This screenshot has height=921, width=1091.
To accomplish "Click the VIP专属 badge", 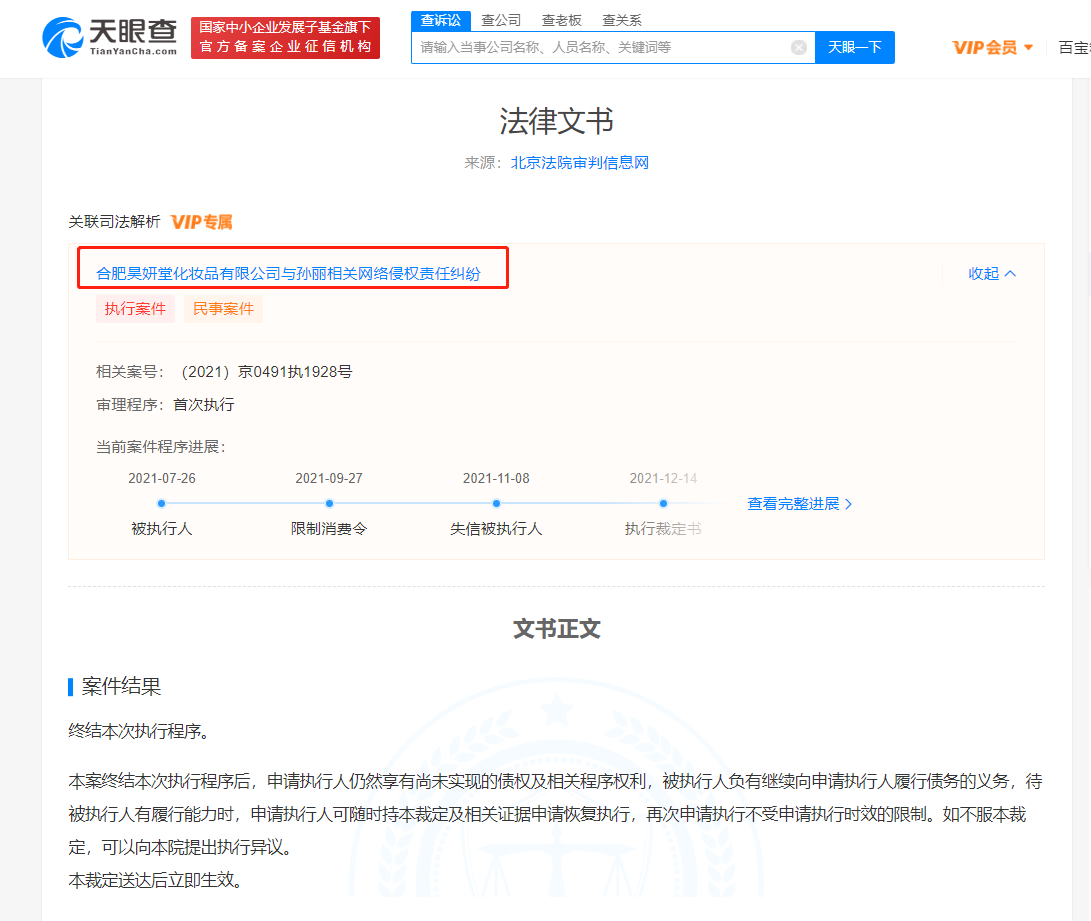I will (x=202, y=222).
